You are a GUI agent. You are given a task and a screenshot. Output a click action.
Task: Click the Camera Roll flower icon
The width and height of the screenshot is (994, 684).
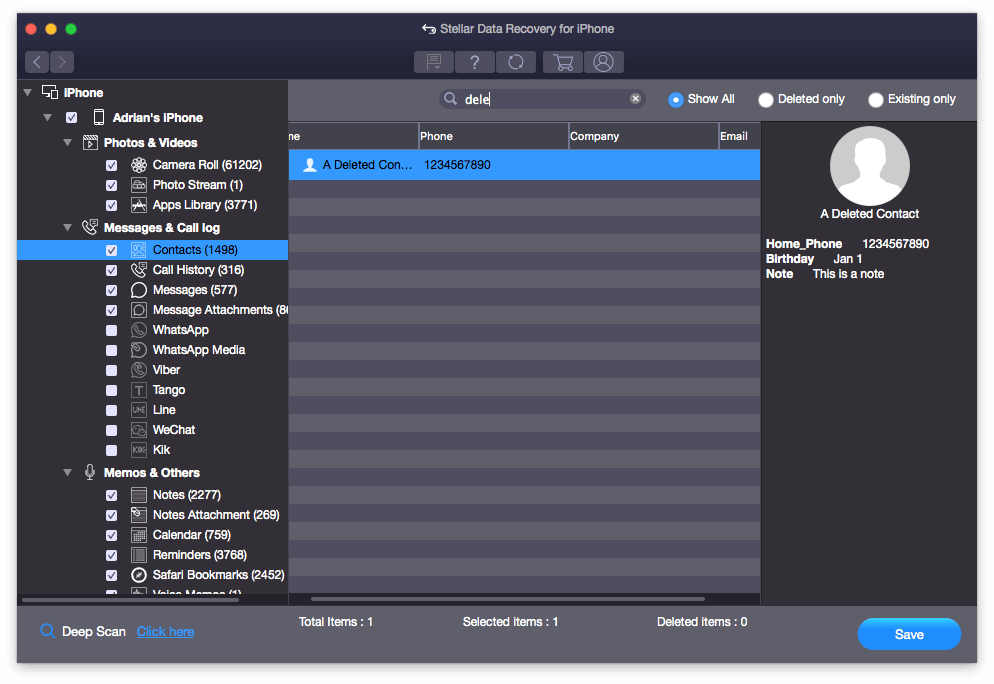click(x=139, y=165)
